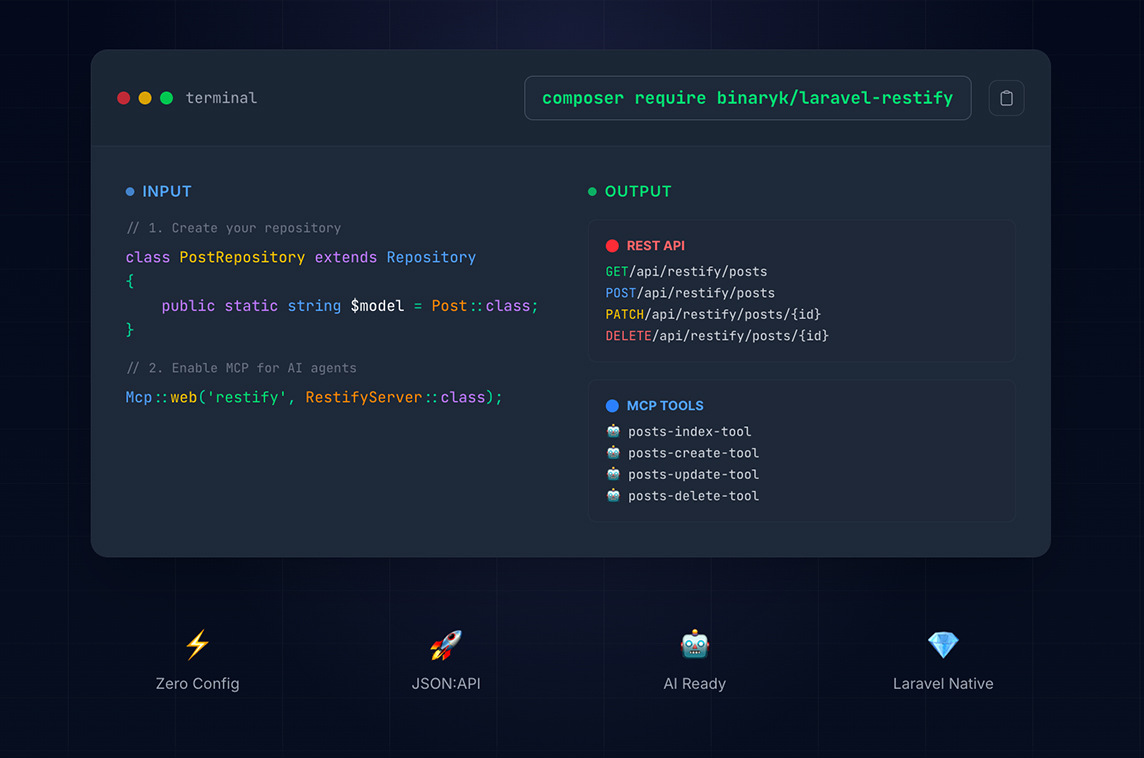Image resolution: width=1144 pixels, height=758 pixels.
Task: Select the PATCH posts/{id} endpoint line
Action: point(713,314)
